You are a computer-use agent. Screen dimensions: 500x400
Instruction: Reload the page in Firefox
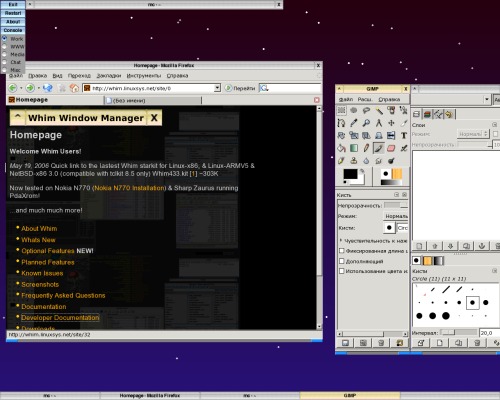[48, 88]
